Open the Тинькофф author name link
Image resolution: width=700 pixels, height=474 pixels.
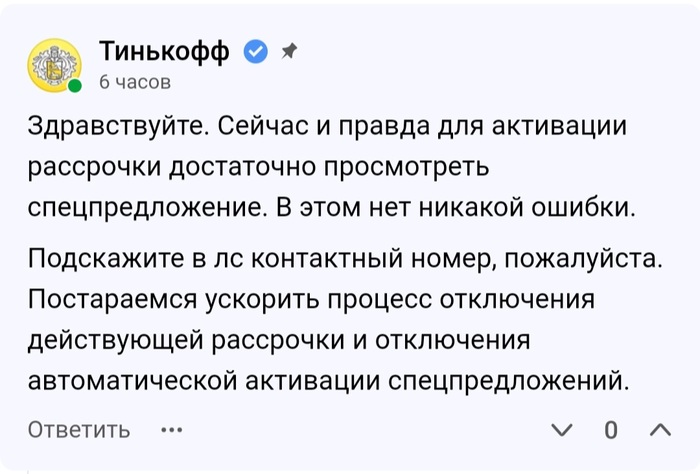(164, 51)
